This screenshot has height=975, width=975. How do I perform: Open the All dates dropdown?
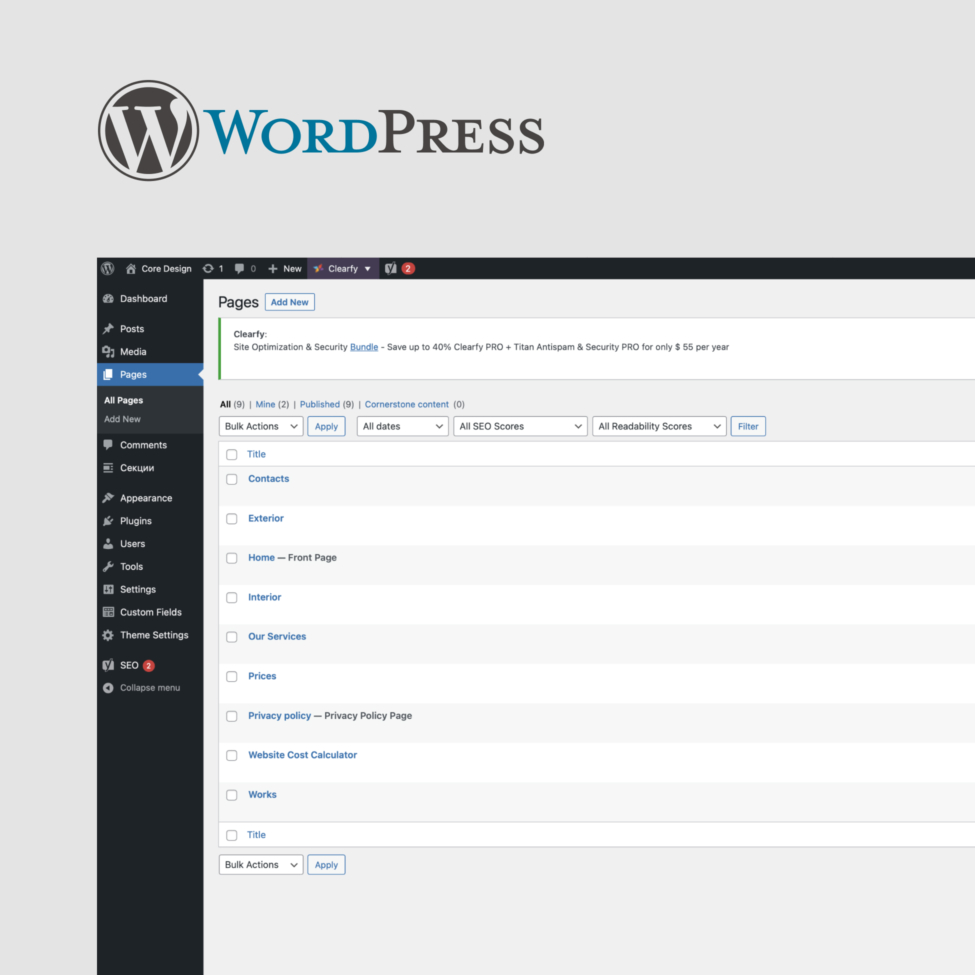pyautogui.click(x=402, y=426)
